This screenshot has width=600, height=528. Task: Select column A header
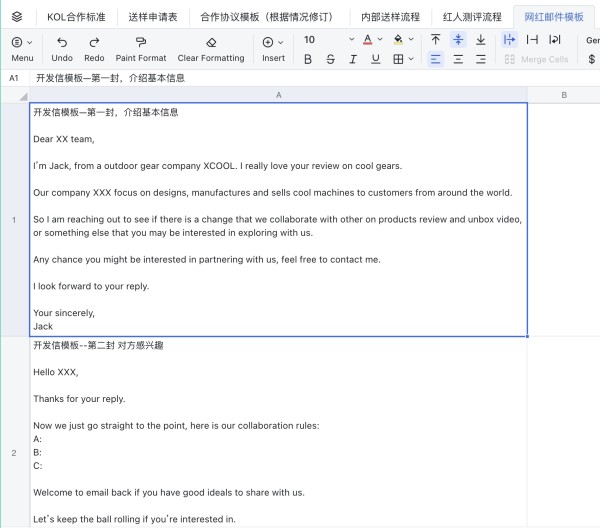279,95
